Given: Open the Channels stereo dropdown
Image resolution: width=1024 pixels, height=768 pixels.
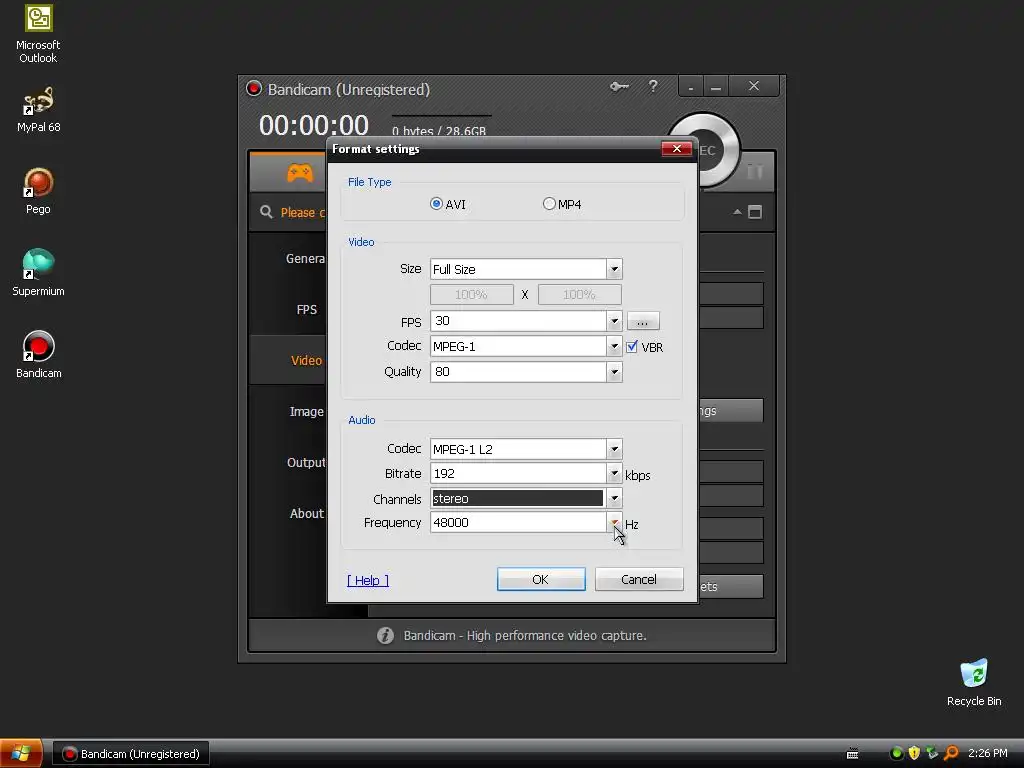Looking at the screenshot, I should 614,498.
